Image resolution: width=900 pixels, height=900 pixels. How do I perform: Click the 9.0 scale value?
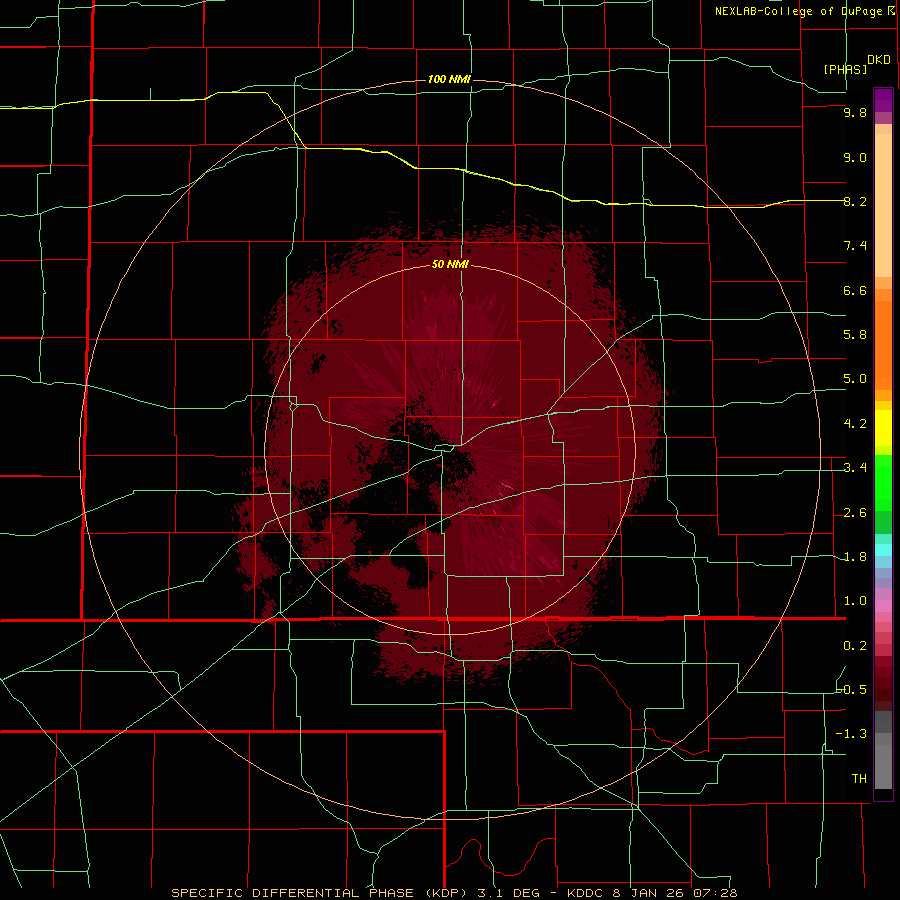coord(855,157)
